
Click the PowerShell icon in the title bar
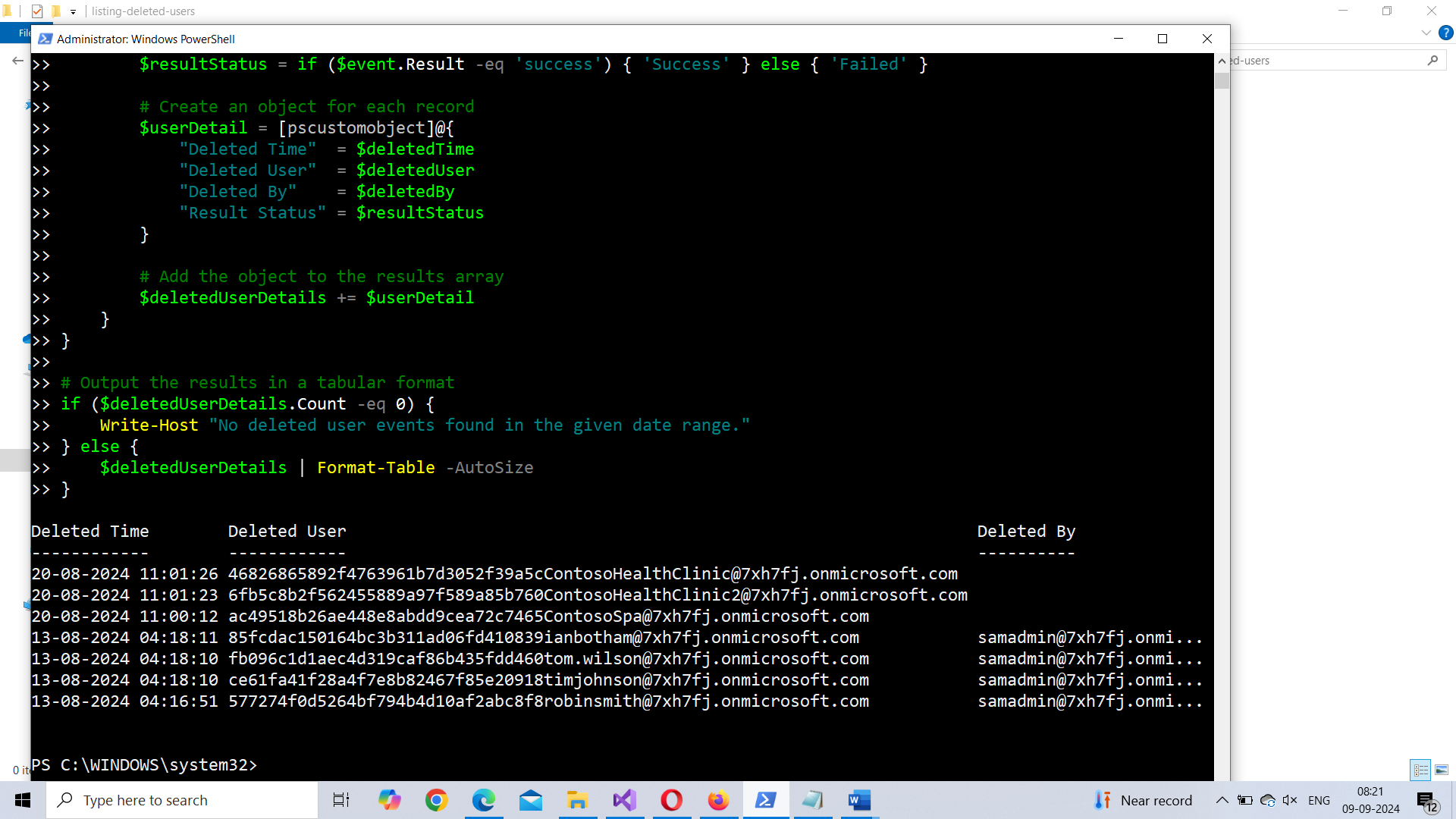[45, 39]
